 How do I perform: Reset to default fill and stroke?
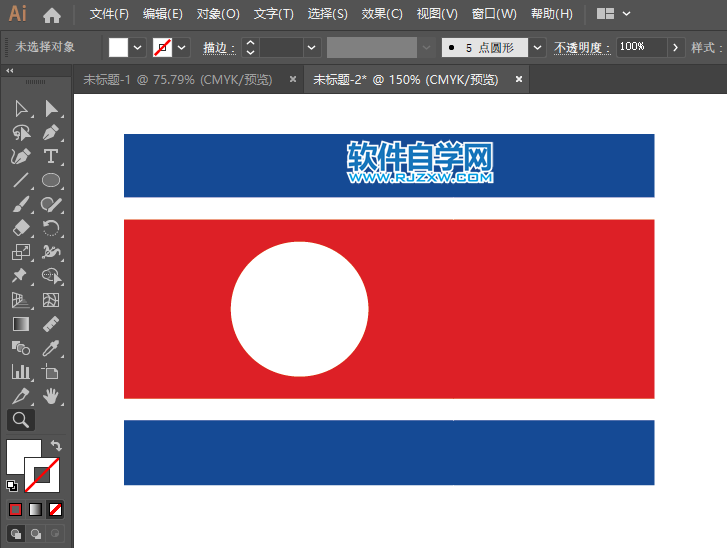(x=11, y=486)
